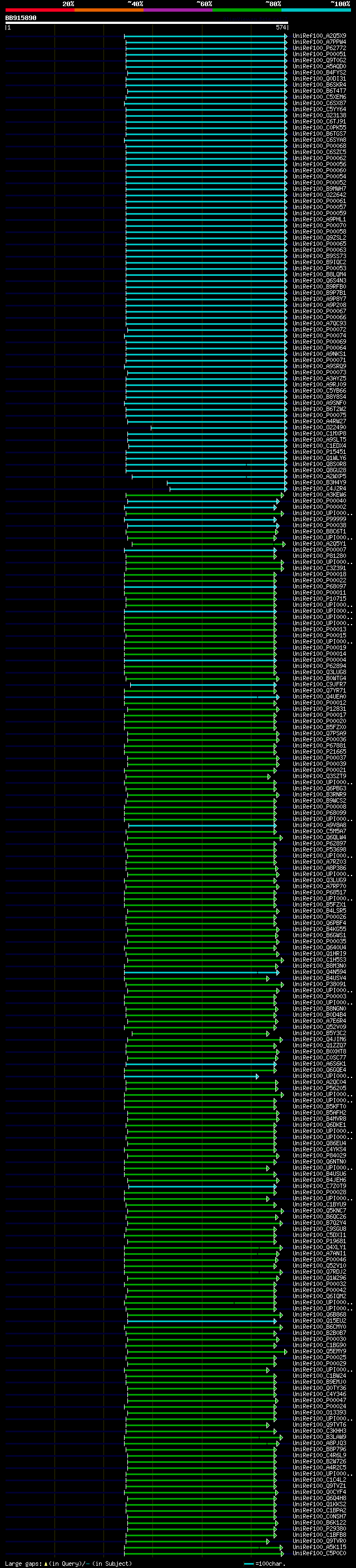Select hit label UniRef100_Q9ZSL2
Image resolution: width=356 pixels, height=1568 pixels.
(319, 238)
